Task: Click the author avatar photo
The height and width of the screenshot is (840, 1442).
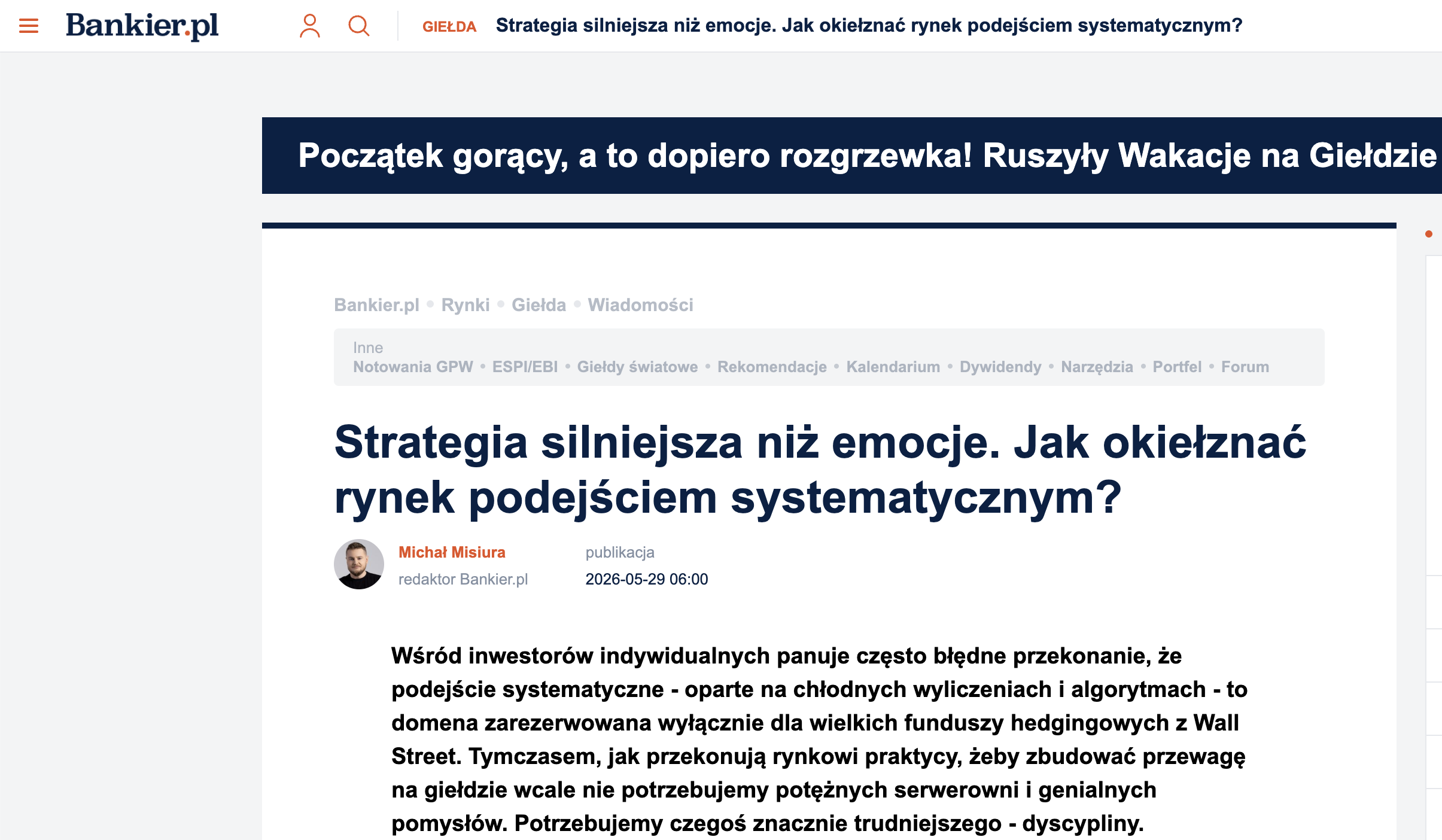Action: (x=359, y=564)
